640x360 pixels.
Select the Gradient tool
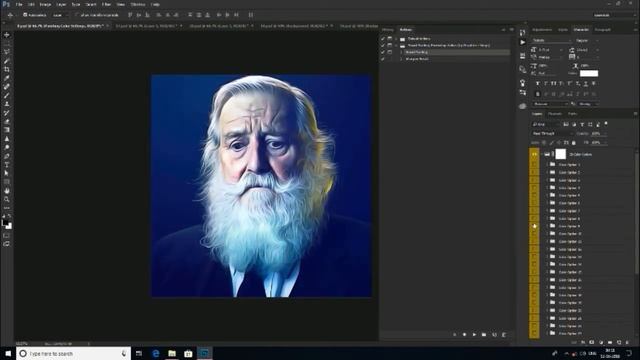(7, 130)
